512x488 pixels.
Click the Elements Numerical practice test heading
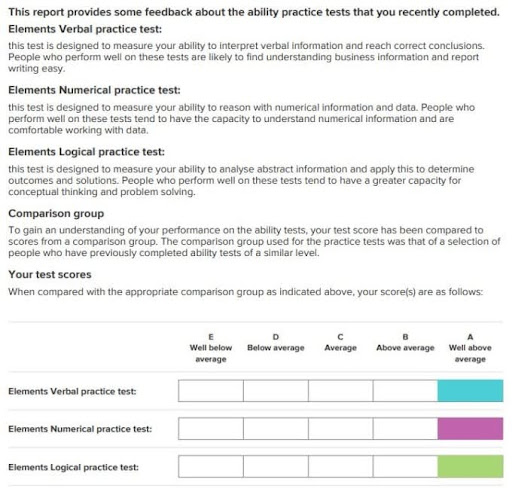94,90
